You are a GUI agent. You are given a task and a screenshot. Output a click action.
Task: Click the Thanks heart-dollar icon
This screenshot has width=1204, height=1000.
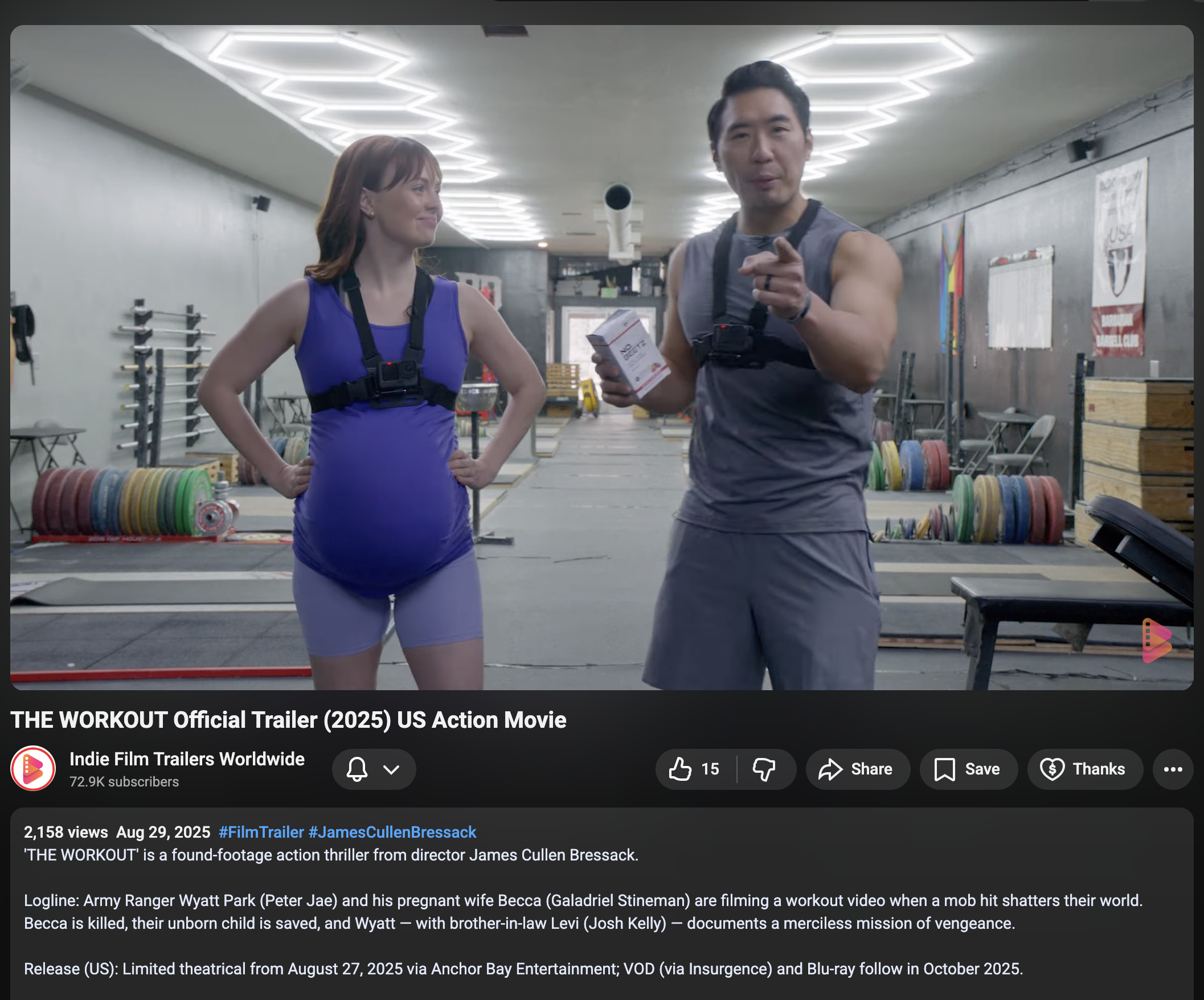pos(1052,769)
